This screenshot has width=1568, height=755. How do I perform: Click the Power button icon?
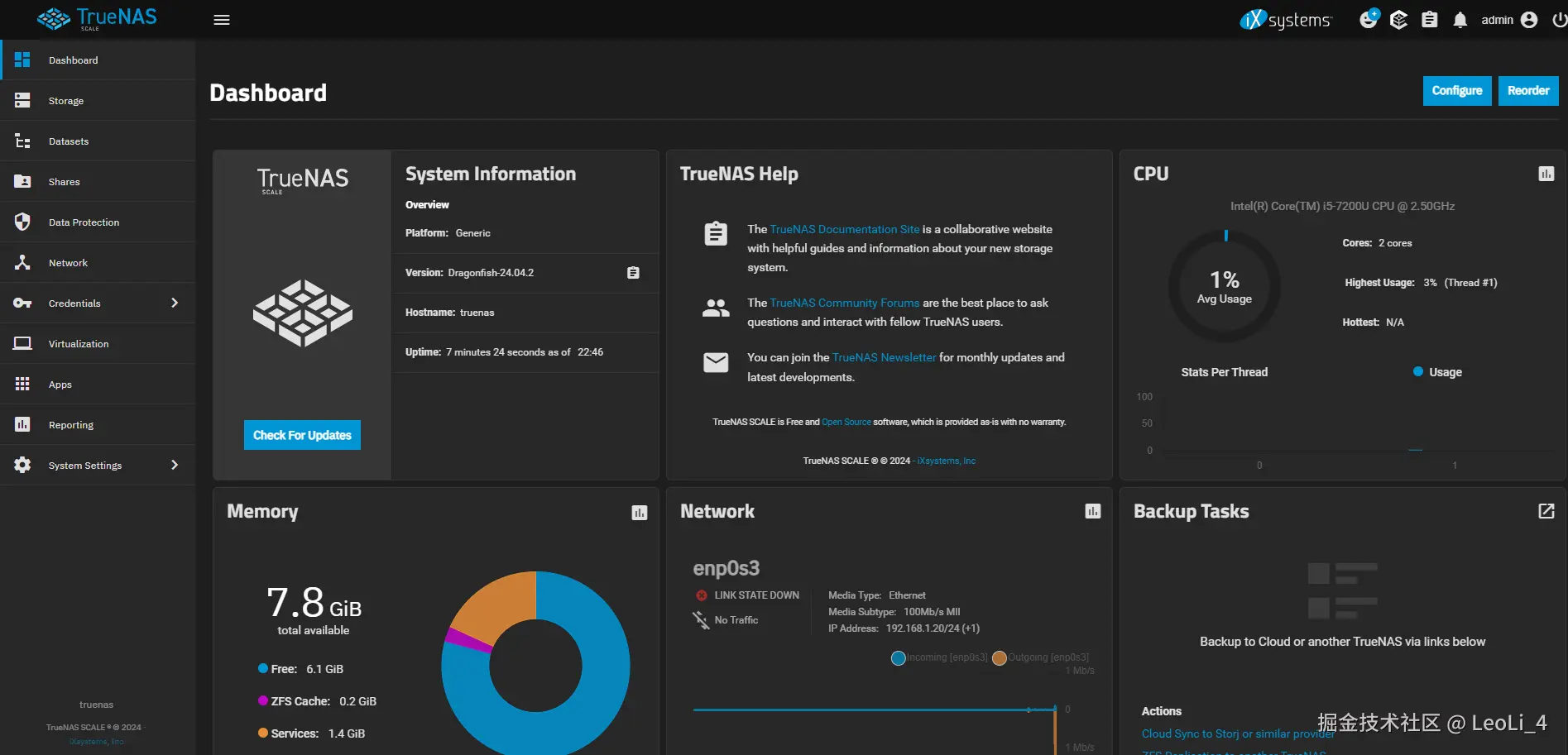point(1559,20)
